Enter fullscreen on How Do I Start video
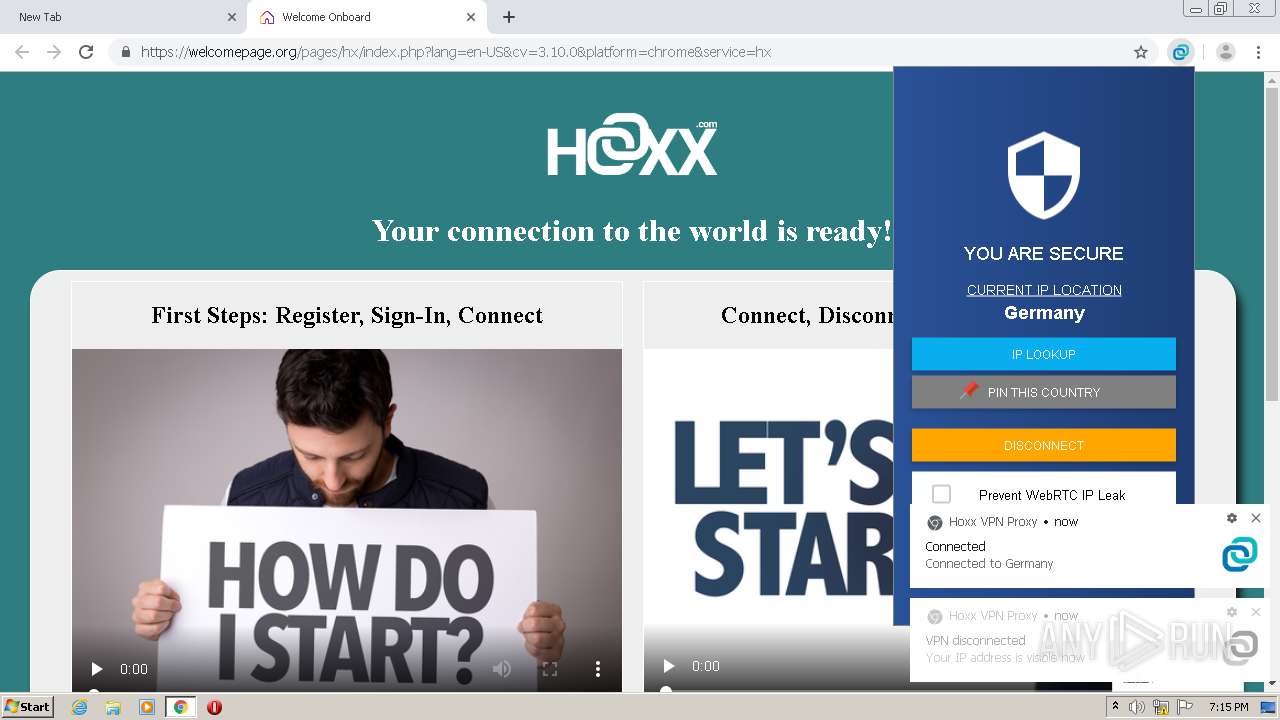The image size is (1280, 720). 550,669
